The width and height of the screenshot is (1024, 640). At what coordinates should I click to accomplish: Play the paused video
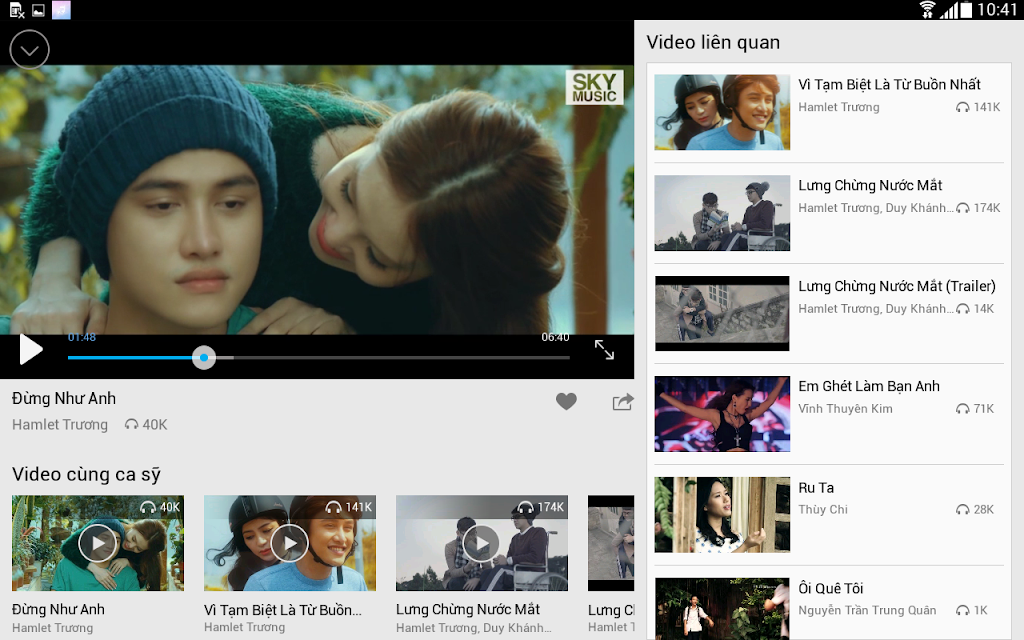tap(31, 349)
